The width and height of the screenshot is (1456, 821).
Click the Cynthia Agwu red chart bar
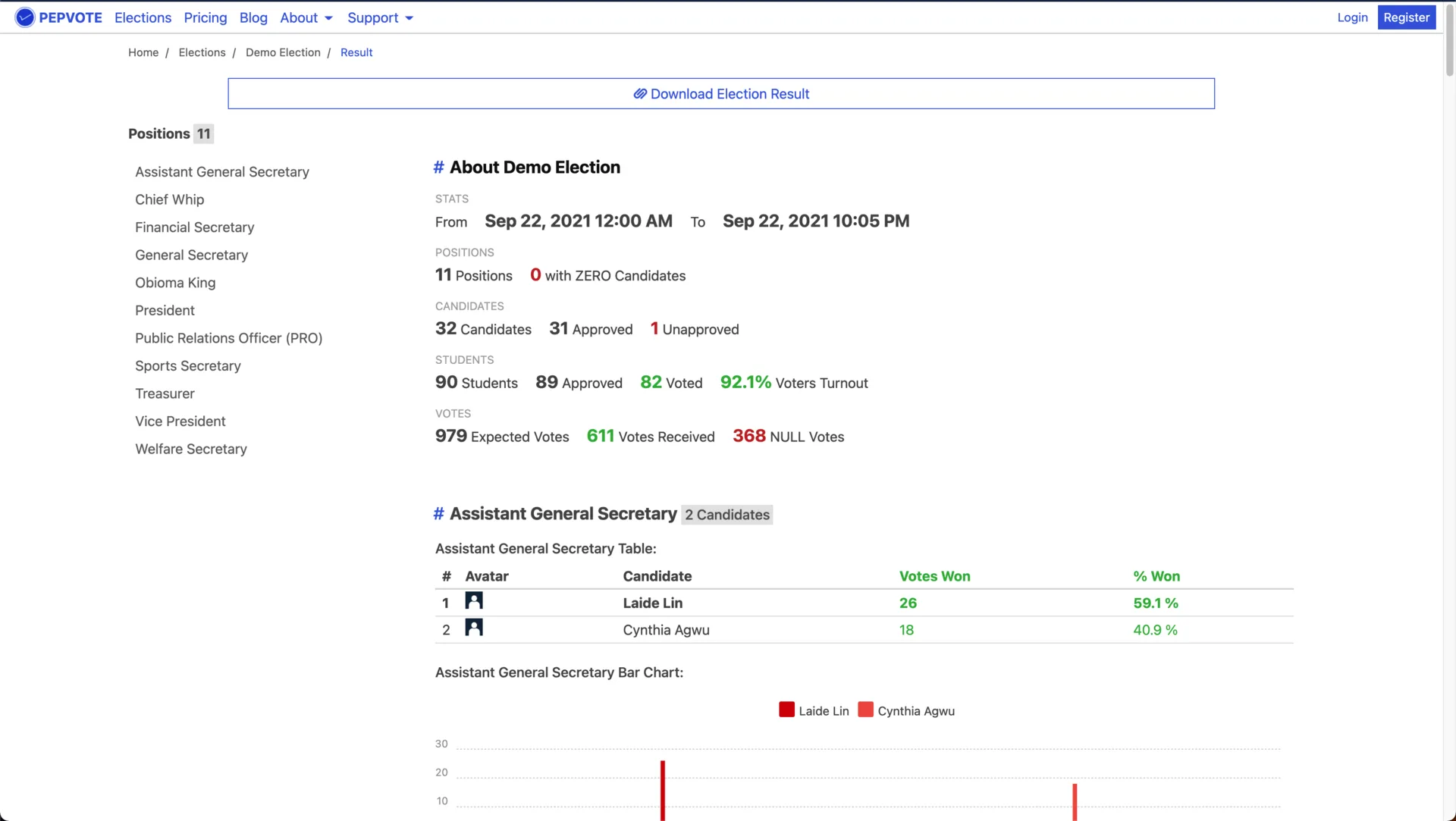[x=1075, y=802]
